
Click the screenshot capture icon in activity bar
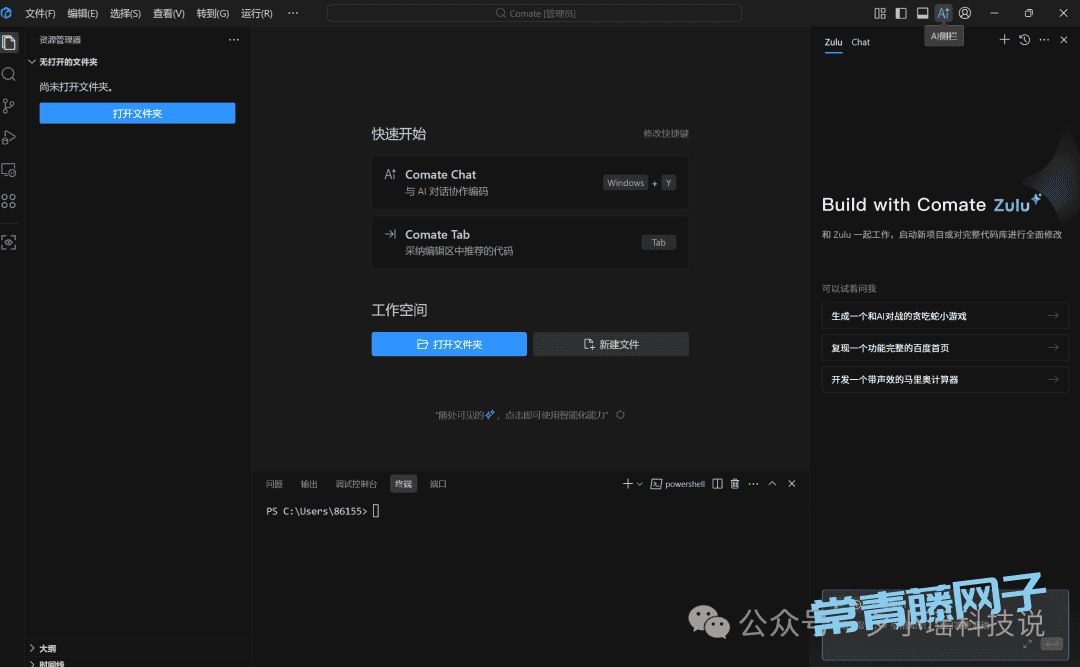point(9,243)
